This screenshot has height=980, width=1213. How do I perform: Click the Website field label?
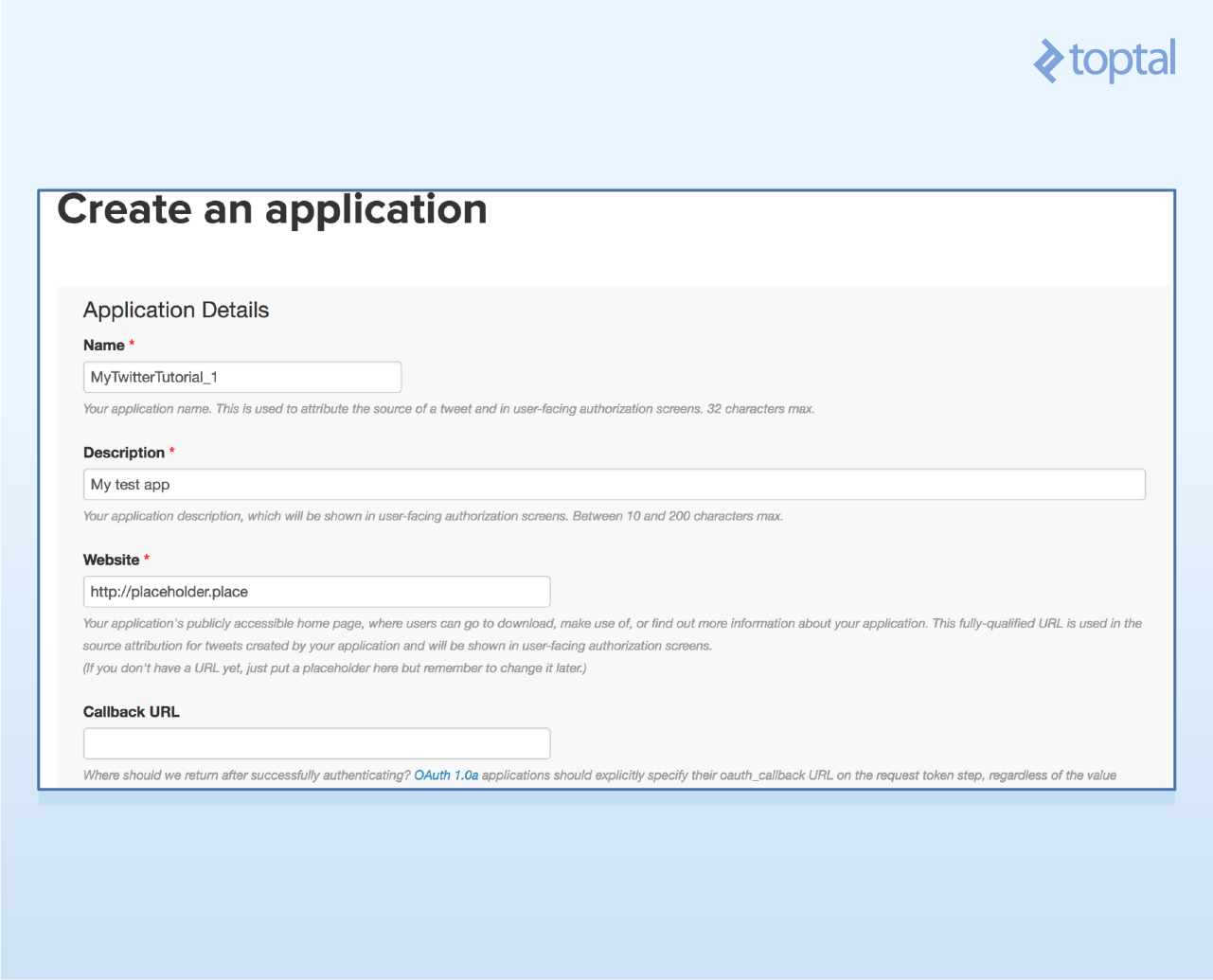pyautogui.click(x=109, y=560)
